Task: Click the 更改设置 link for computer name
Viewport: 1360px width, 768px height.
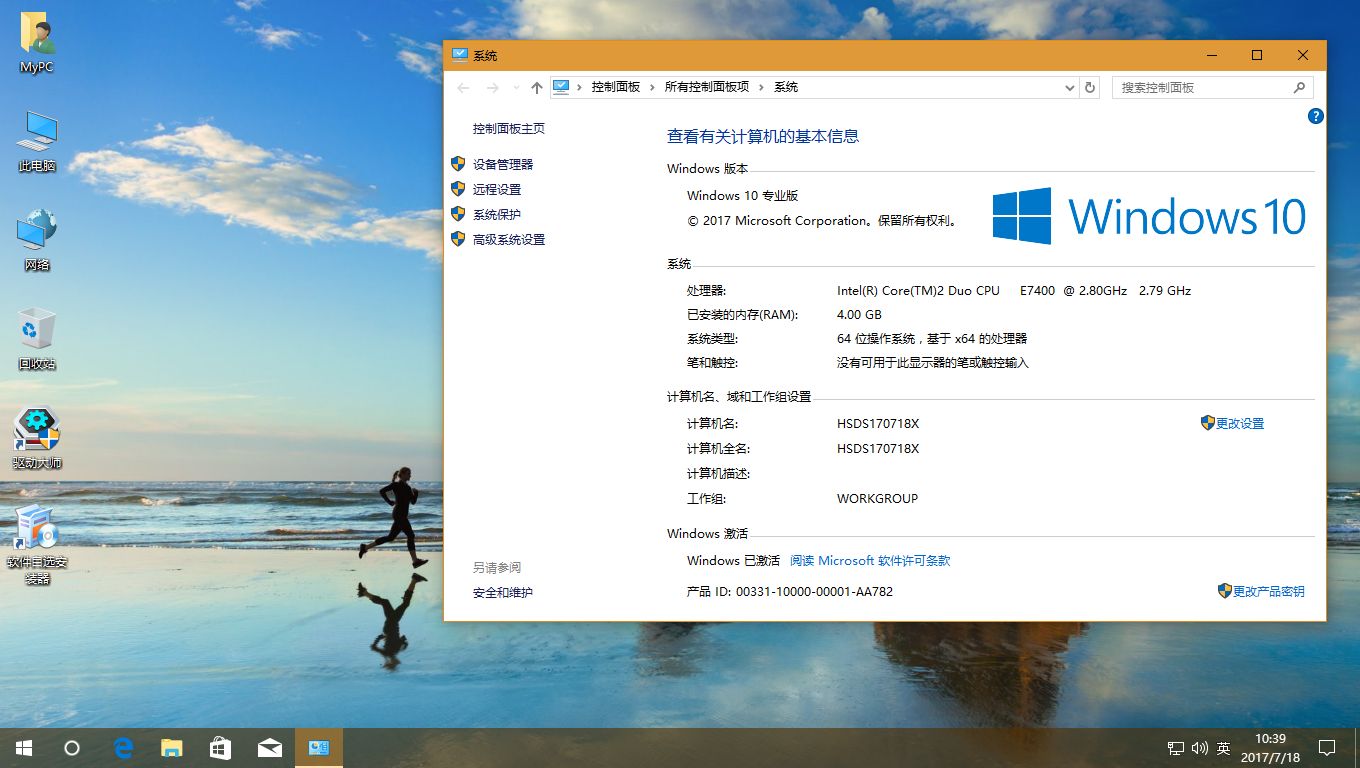Action: click(x=1240, y=423)
